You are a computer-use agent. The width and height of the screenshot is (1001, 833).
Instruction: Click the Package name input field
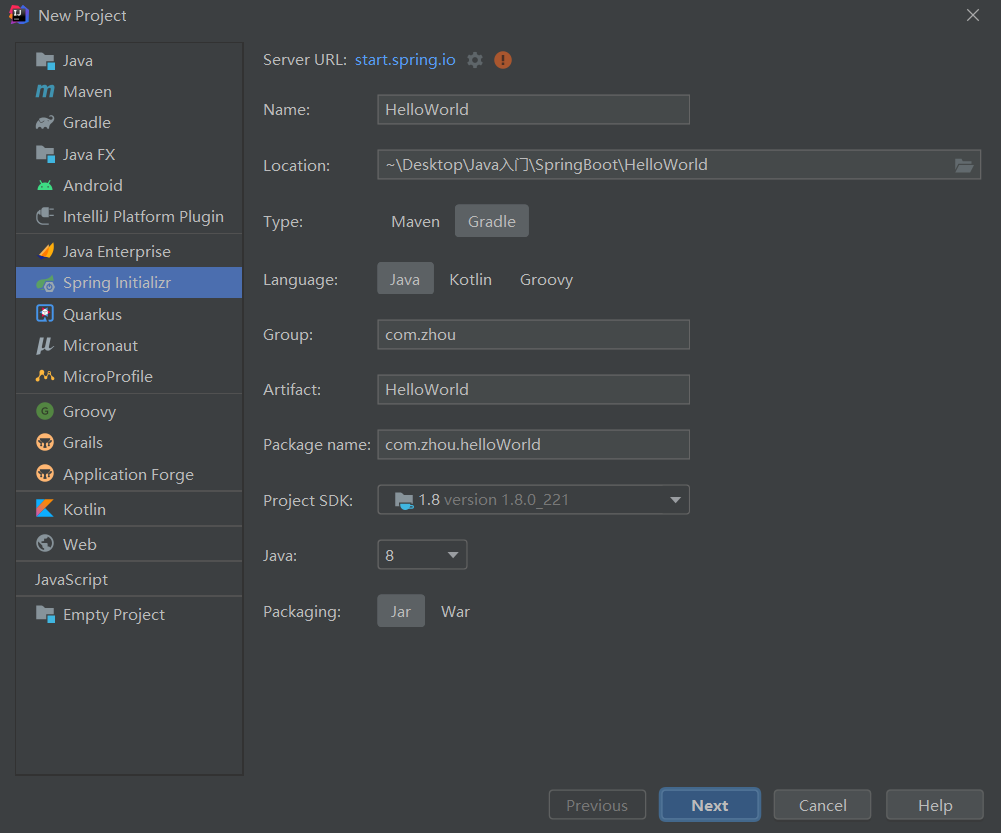(x=533, y=445)
